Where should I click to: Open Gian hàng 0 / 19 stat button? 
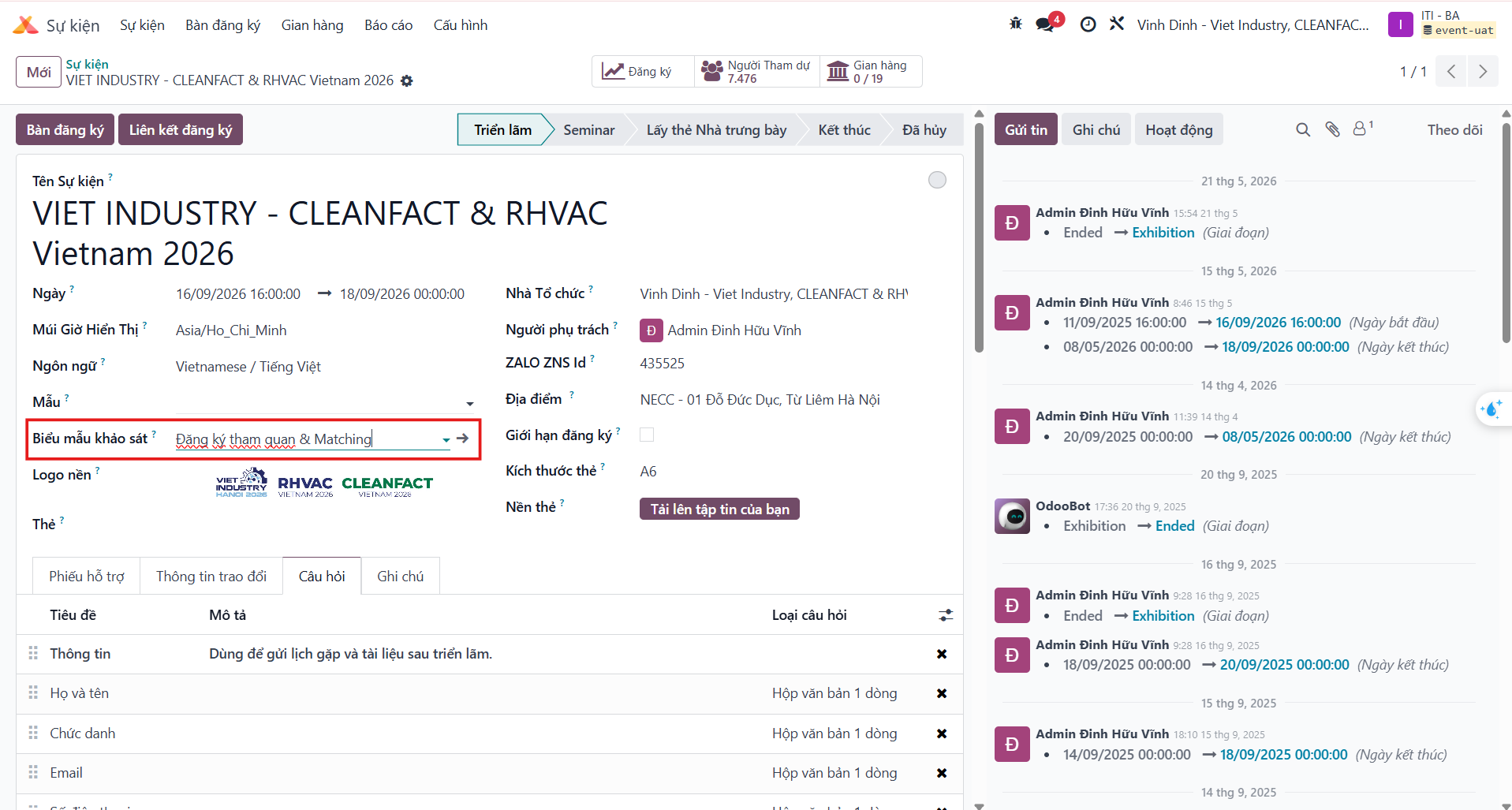[x=871, y=71]
